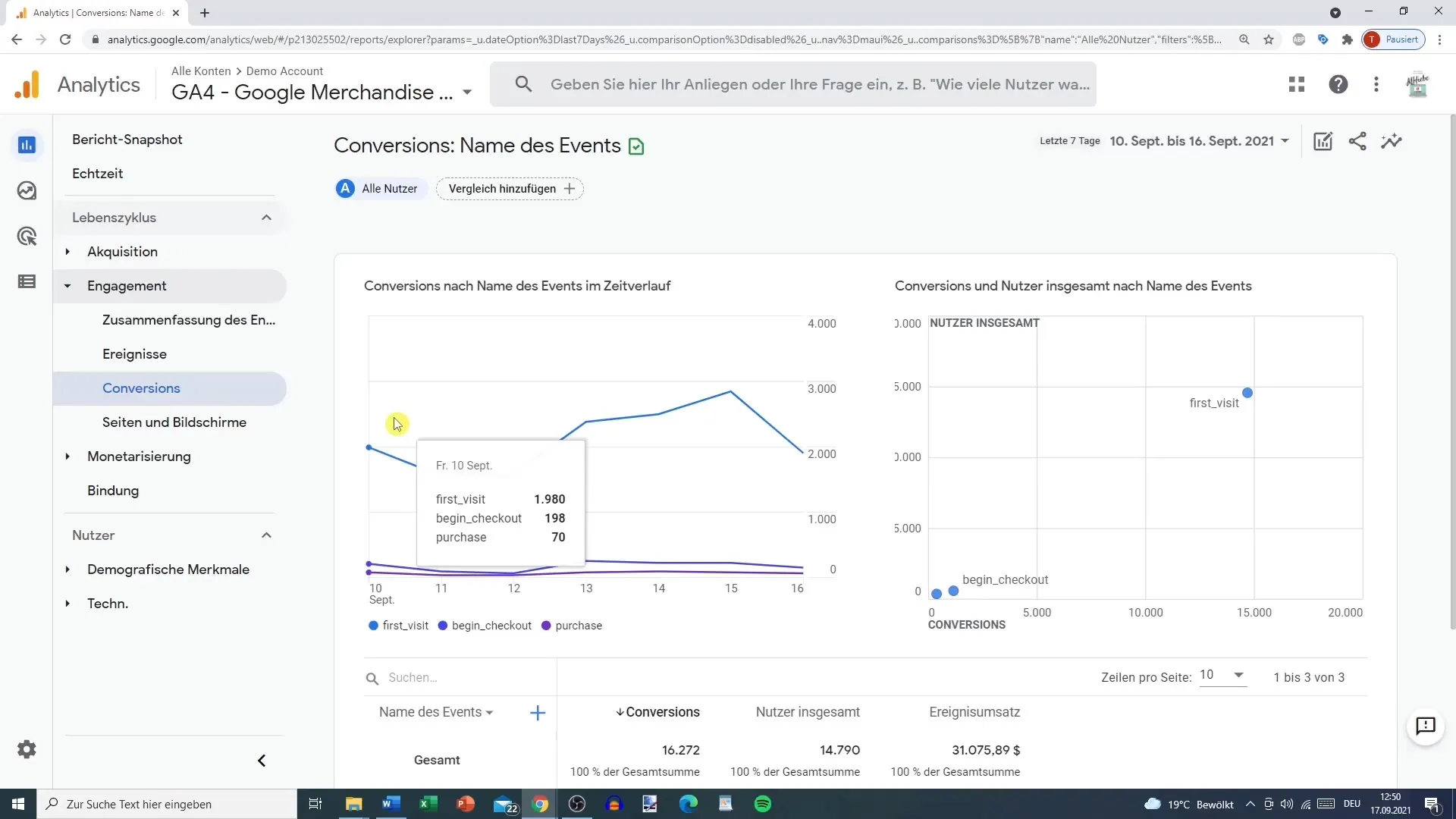
Task: Click the browser zoom magnifier icon in address bar
Action: 1244,39
